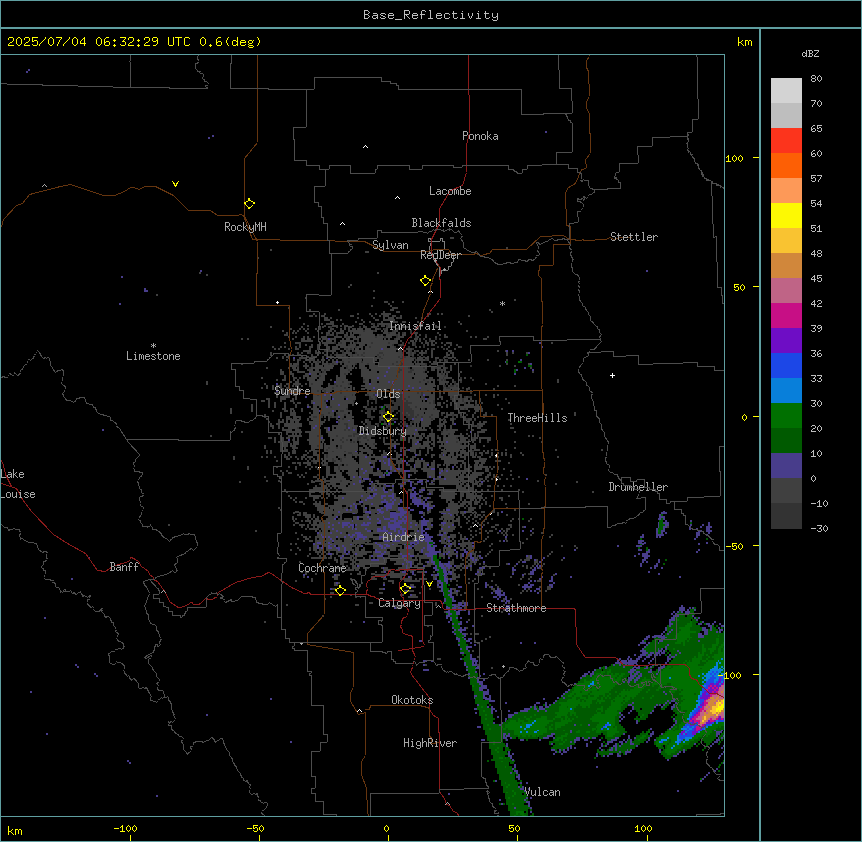The width and height of the screenshot is (862, 842).
Task: Select the bright yellow 54 dBZ legend swatch
Action: pyautogui.click(x=786, y=215)
